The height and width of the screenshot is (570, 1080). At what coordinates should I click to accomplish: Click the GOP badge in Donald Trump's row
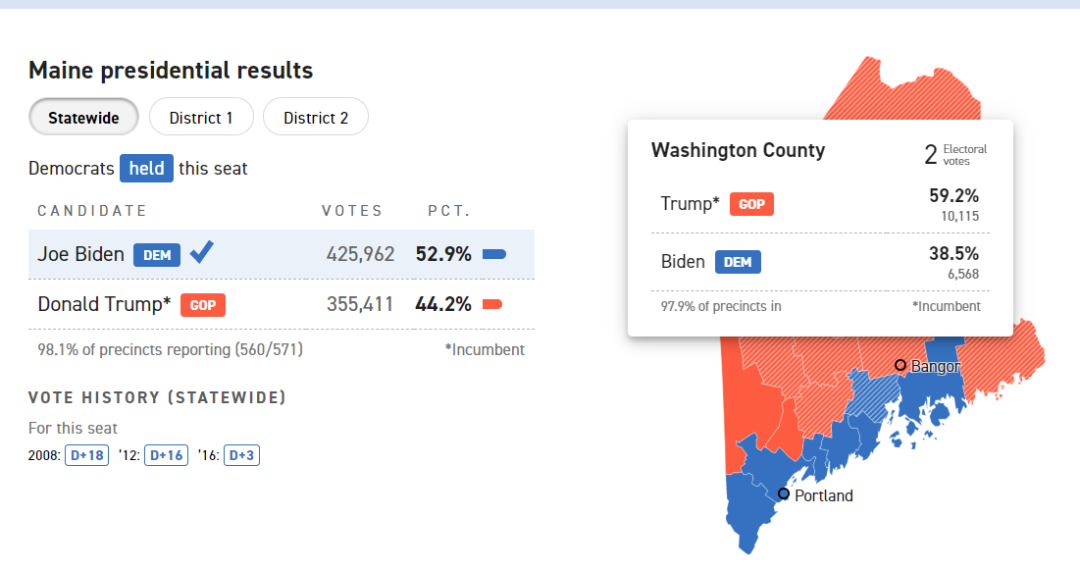203,305
